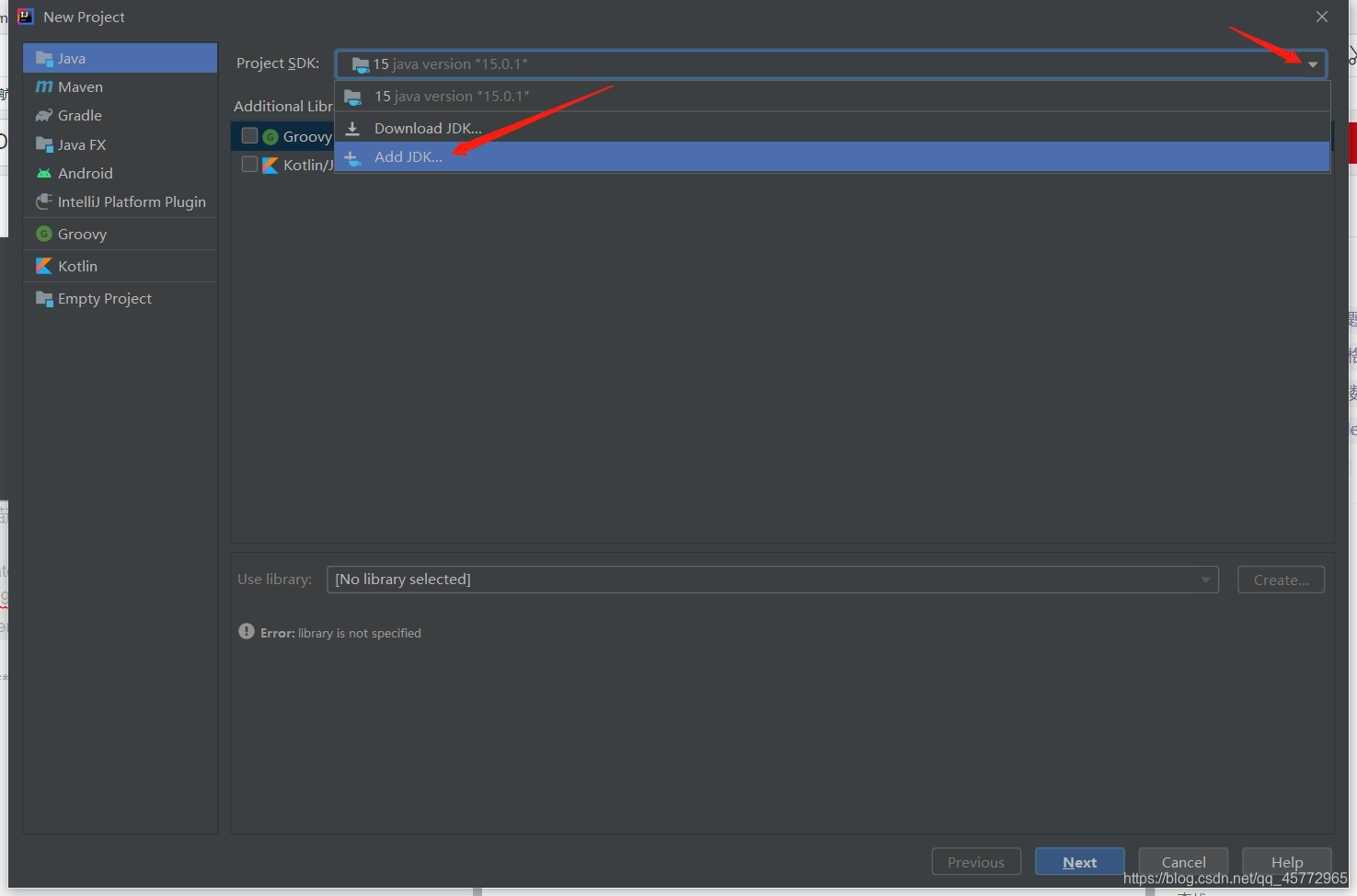Click the Add JDK plus icon
The image size is (1357, 896).
tap(352, 158)
